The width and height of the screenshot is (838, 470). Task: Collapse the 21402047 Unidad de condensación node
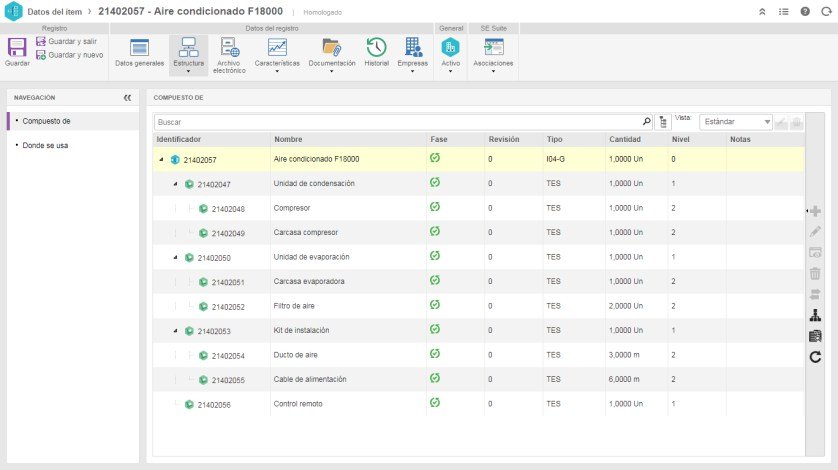point(175,184)
